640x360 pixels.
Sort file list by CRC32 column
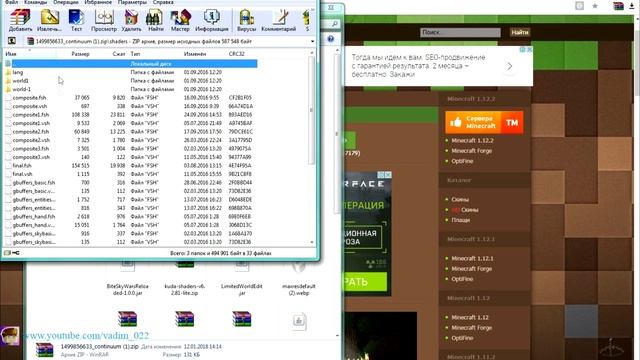[237, 54]
